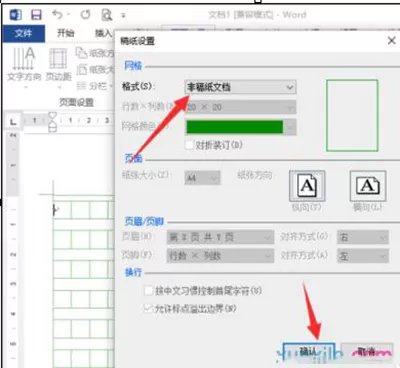Switch to the 开始 ribbon tab

pyautogui.click(x=65, y=33)
